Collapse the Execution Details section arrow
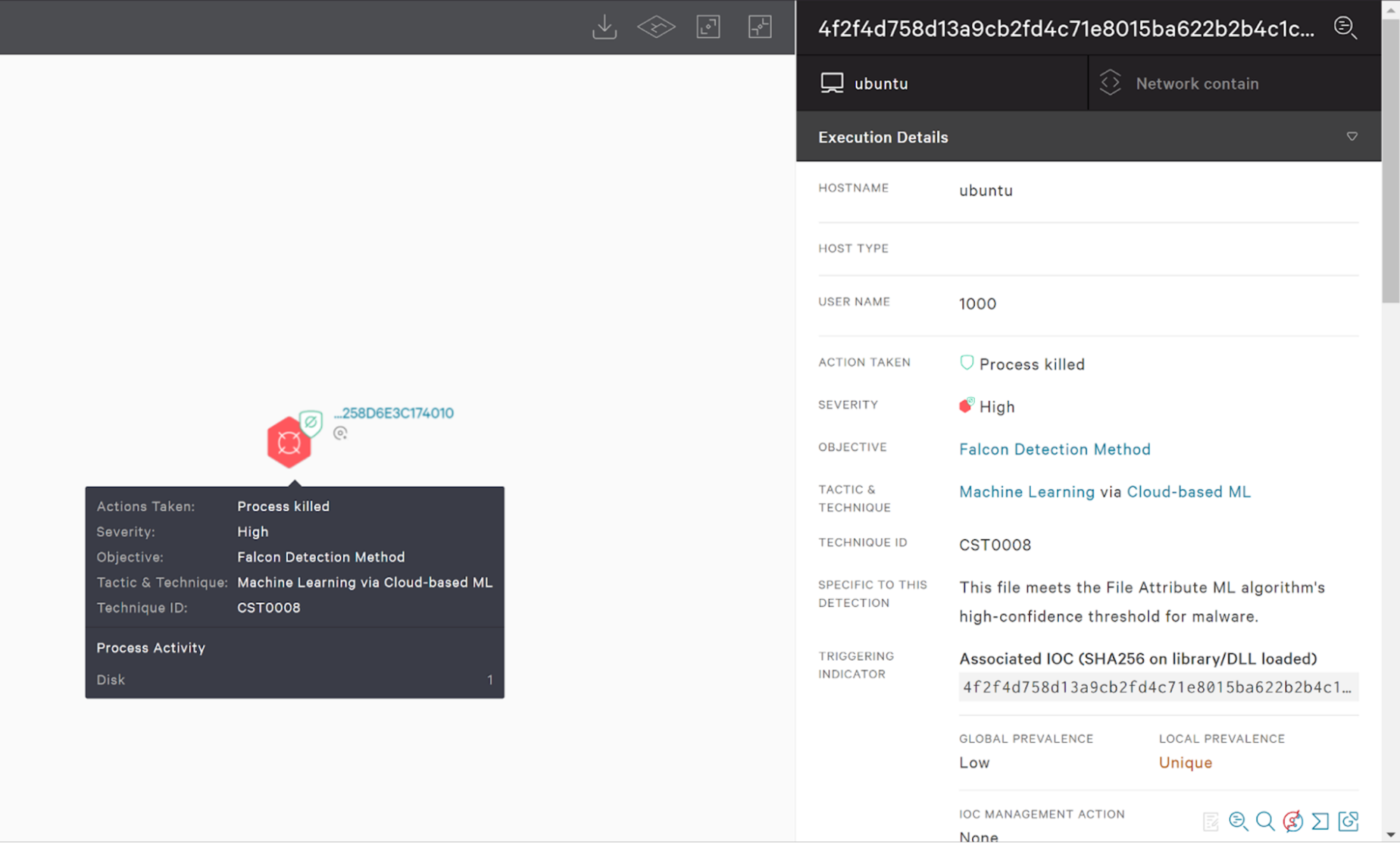This screenshot has width=1400, height=843. [x=1352, y=137]
